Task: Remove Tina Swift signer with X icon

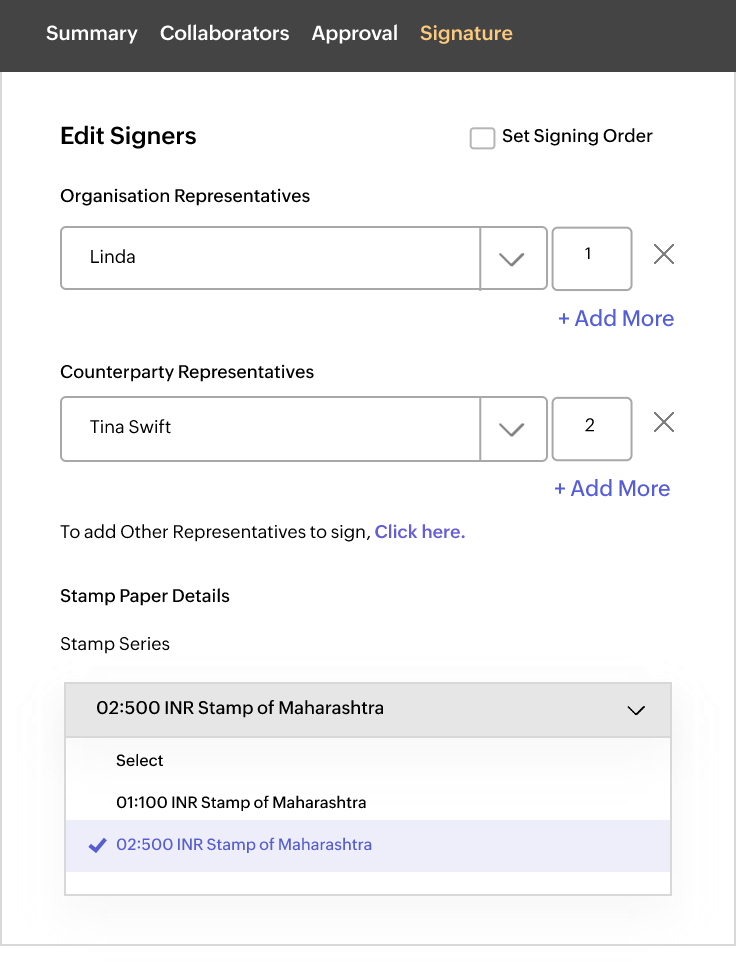Action: [x=663, y=423]
